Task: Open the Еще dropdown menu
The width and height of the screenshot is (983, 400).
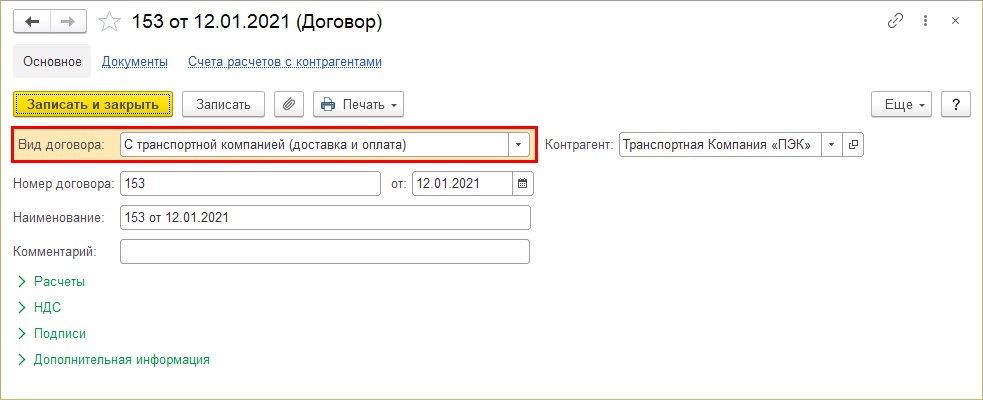Action: pos(902,105)
